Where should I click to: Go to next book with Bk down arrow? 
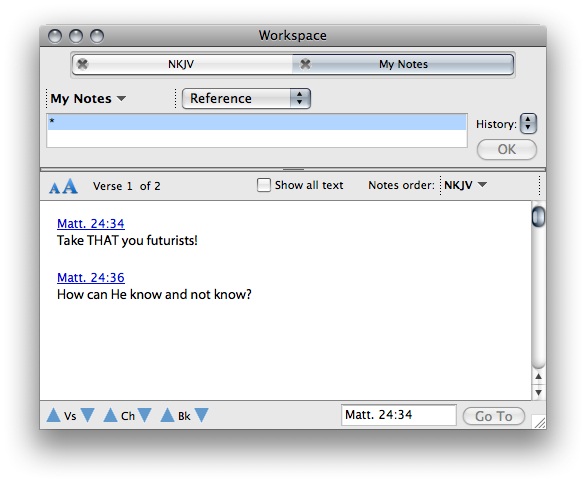tap(201, 415)
